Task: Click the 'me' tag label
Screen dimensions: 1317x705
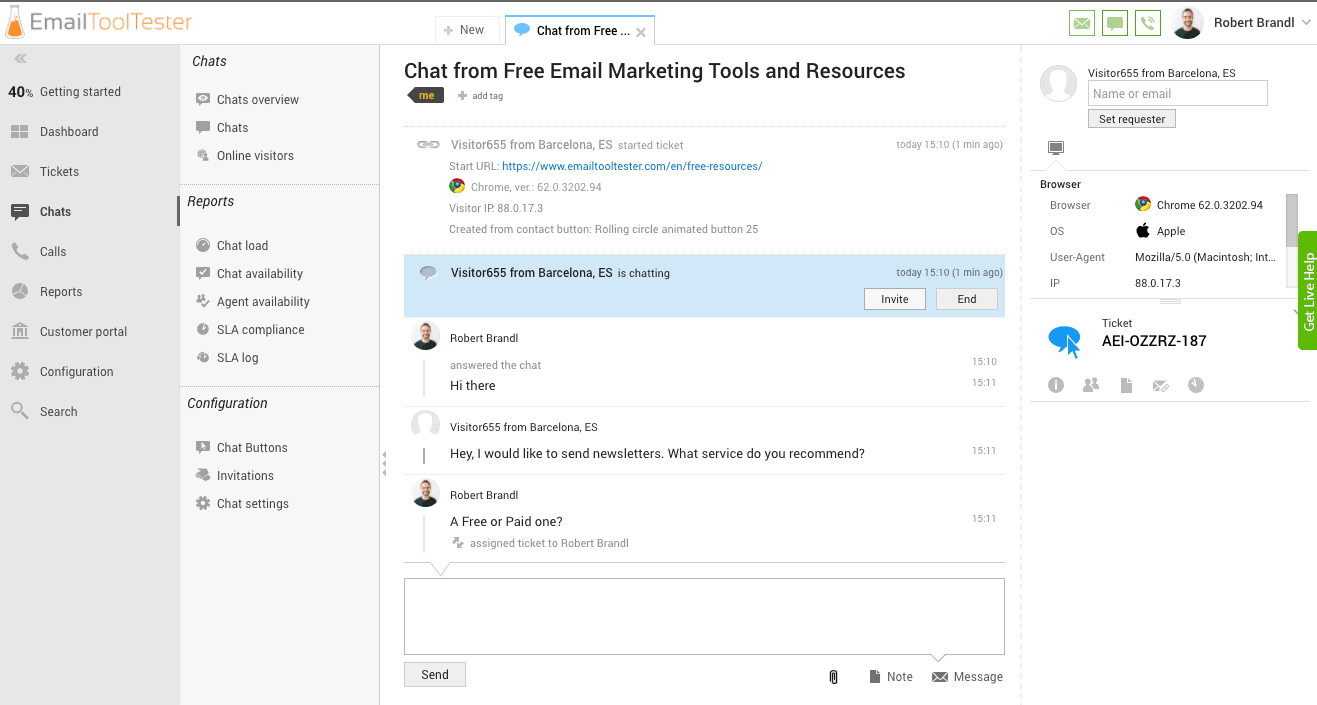Action: (x=426, y=95)
